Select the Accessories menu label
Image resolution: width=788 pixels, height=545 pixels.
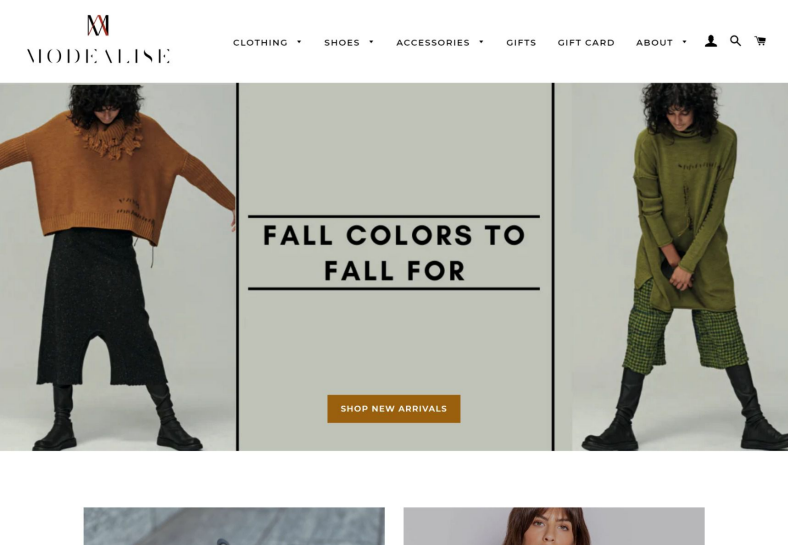pos(433,43)
